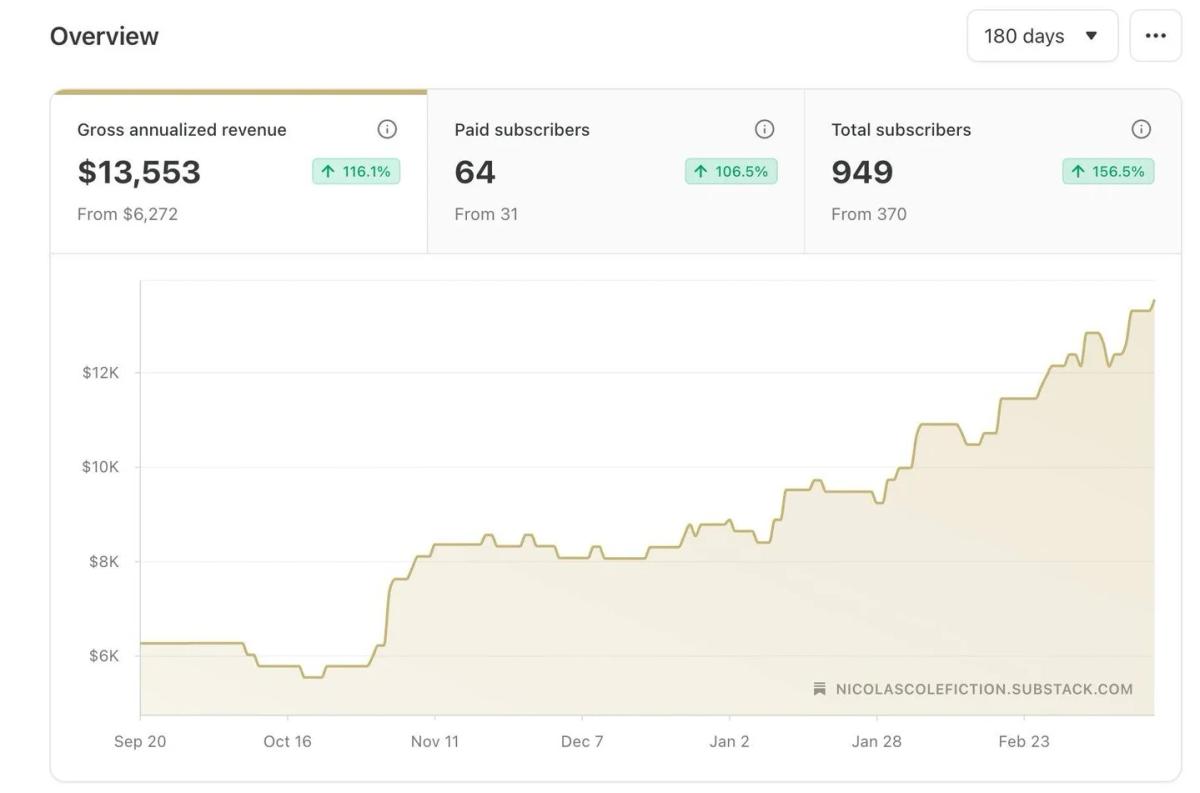This screenshot has height=793, width=1200.
Task: Open the 180 days time range dropdown
Action: click(x=1041, y=35)
